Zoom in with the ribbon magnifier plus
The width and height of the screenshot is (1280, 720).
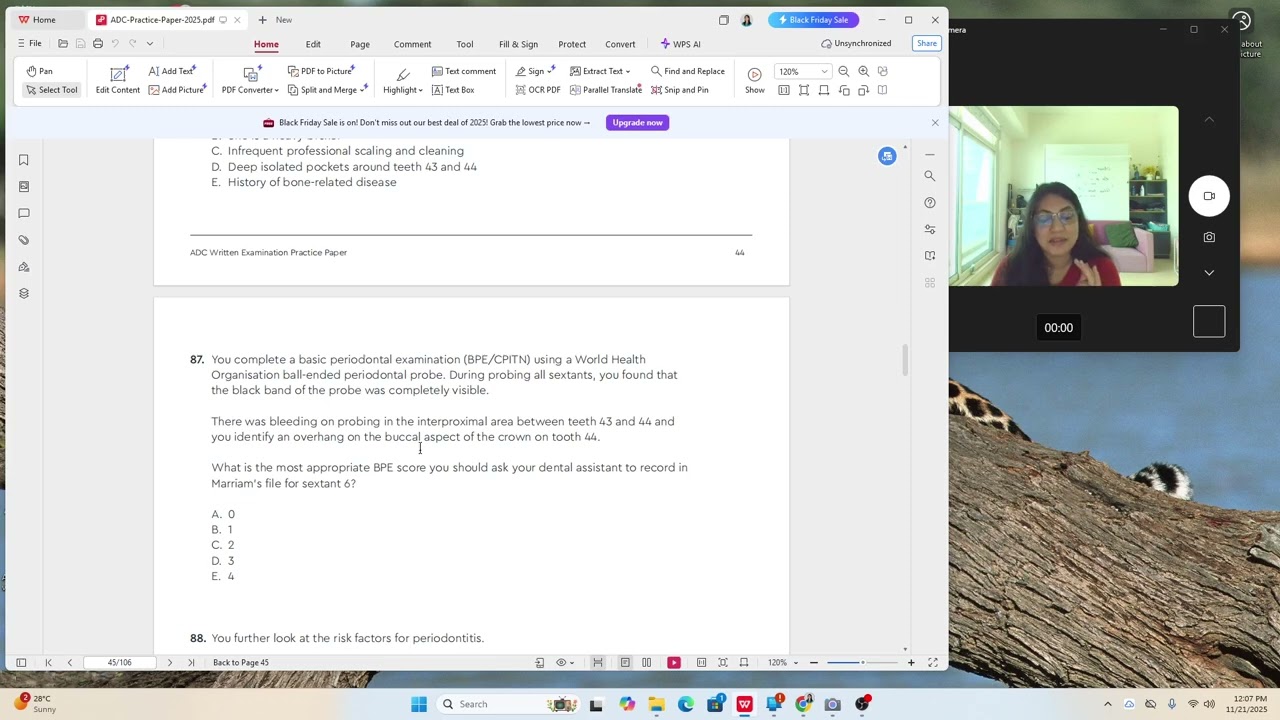point(864,71)
